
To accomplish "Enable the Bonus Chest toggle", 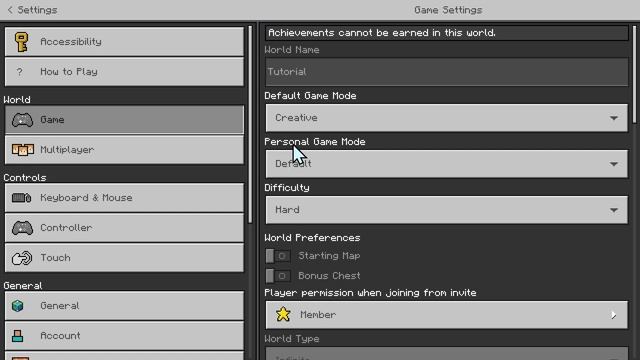I will click(x=278, y=276).
